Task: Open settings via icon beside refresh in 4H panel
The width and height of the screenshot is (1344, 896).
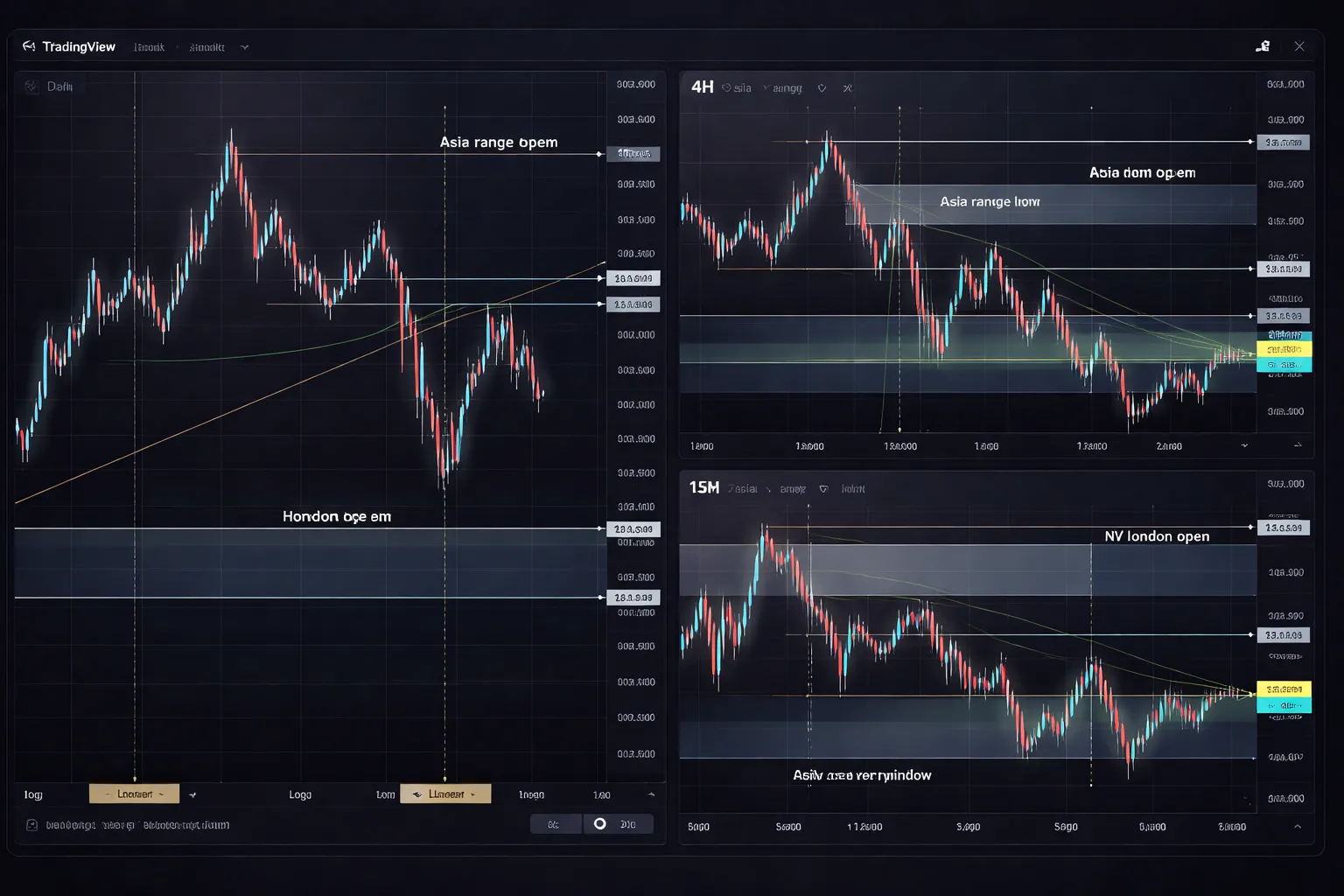Action: pos(847,87)
